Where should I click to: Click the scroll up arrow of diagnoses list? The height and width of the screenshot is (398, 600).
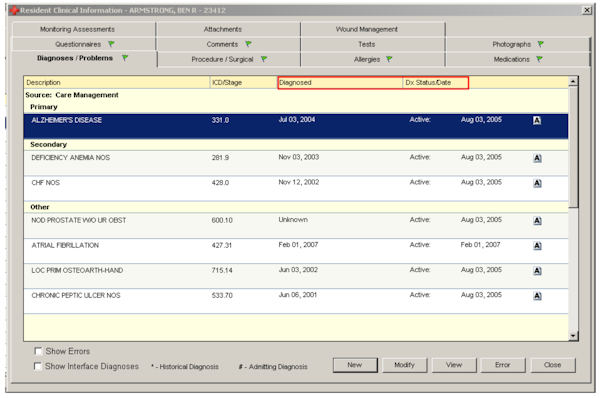click(x=573, y=81)
